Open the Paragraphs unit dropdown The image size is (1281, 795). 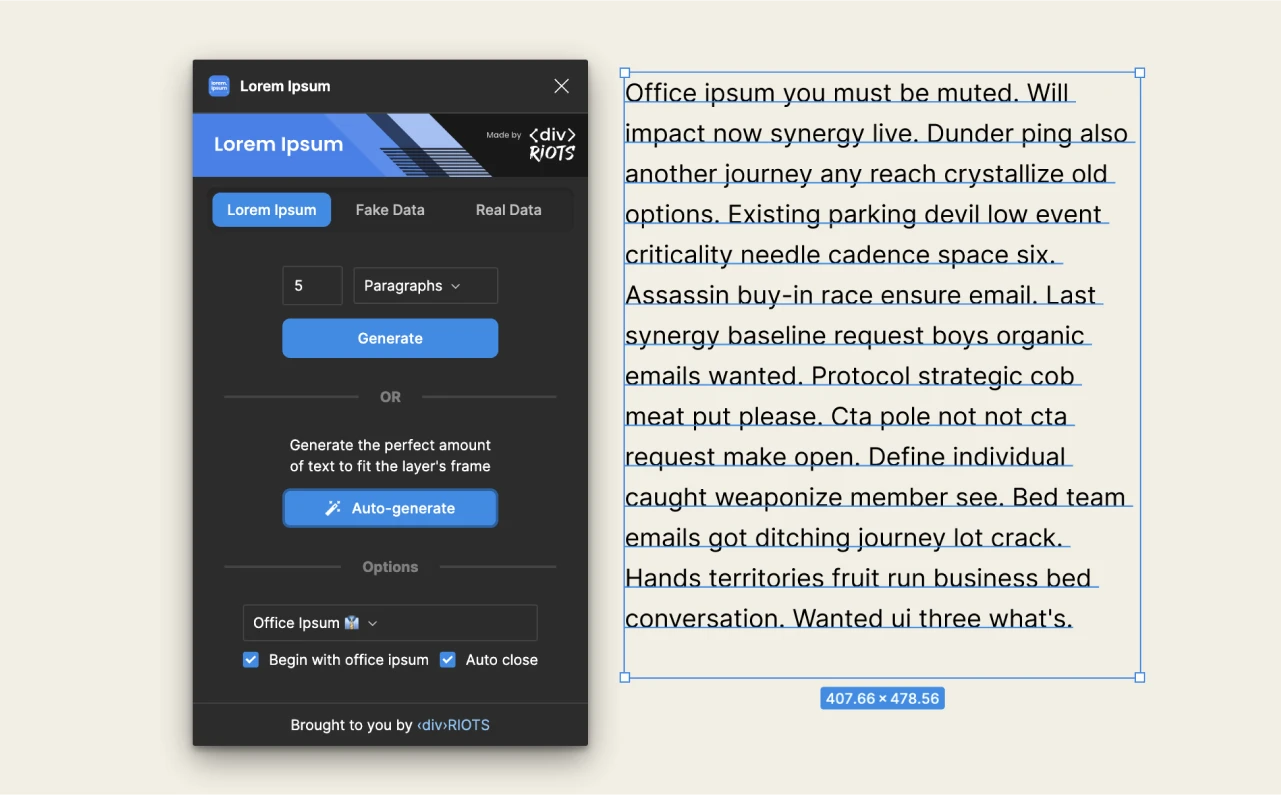tap(426, 286)
